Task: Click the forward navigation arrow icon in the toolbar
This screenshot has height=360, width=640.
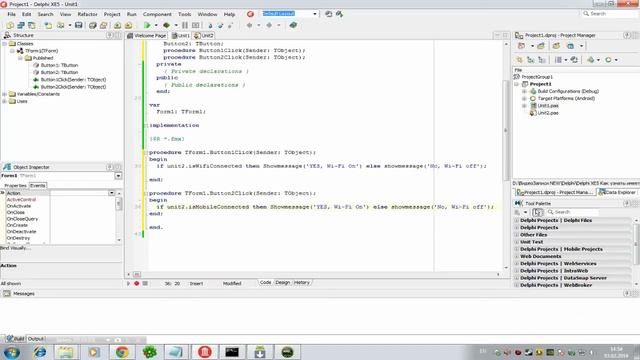Action: tap(269, 25)
